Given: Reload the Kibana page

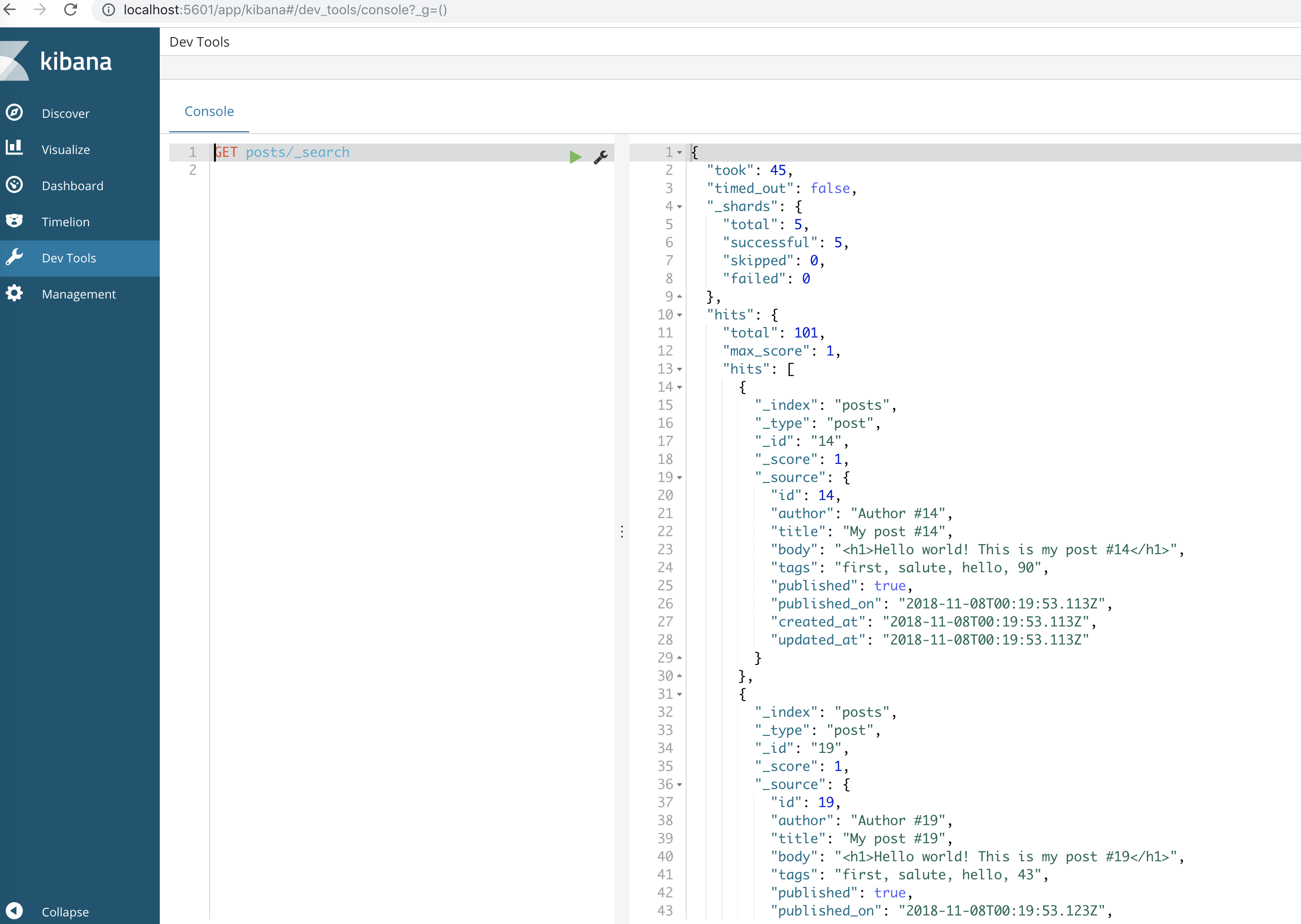Looking at the screenshot, I should click(70, 10).
